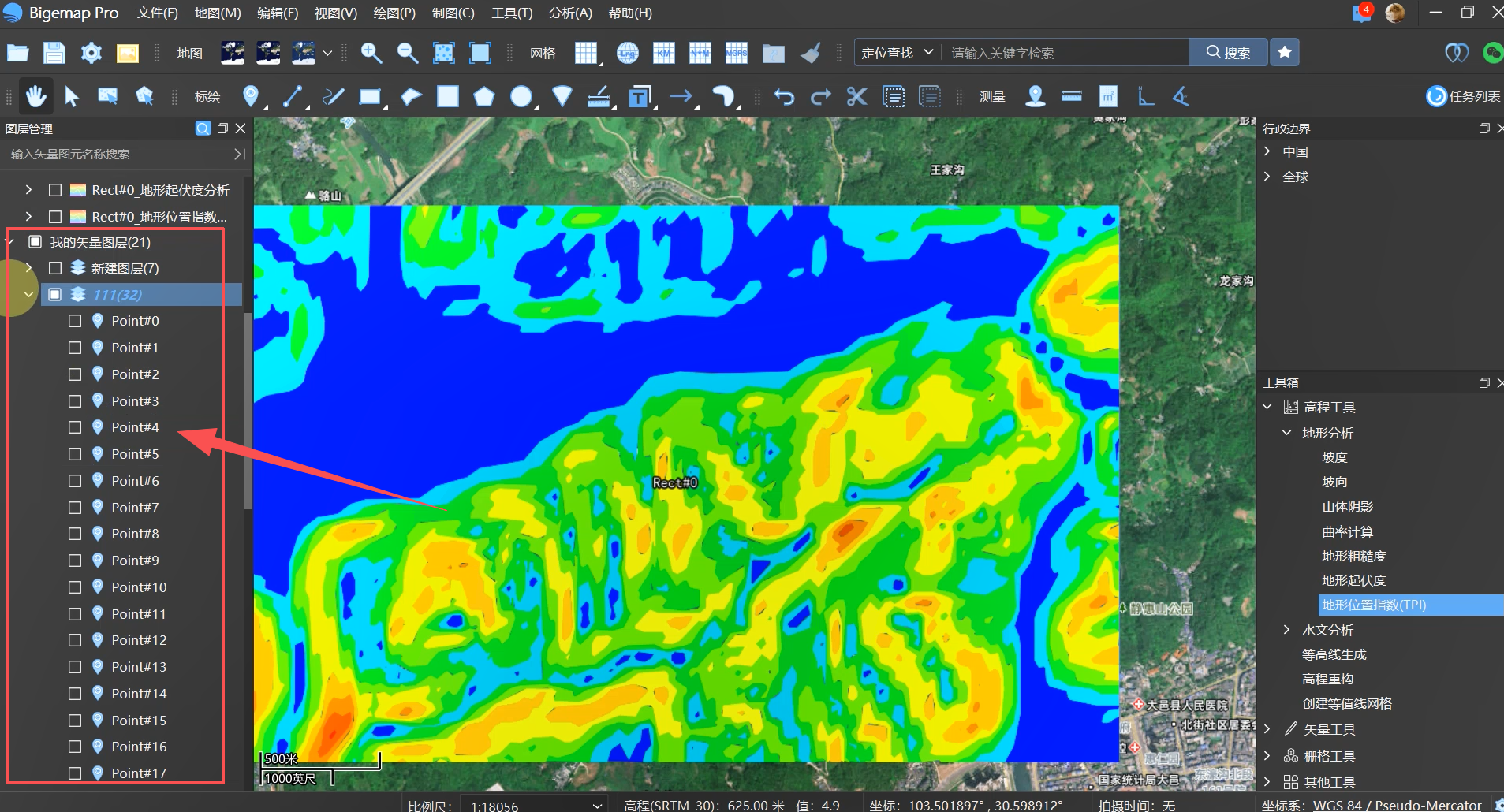The image size is (1504, 812).
Task: Click the WeChat green icon
Action: click(x=1492, y=53)
